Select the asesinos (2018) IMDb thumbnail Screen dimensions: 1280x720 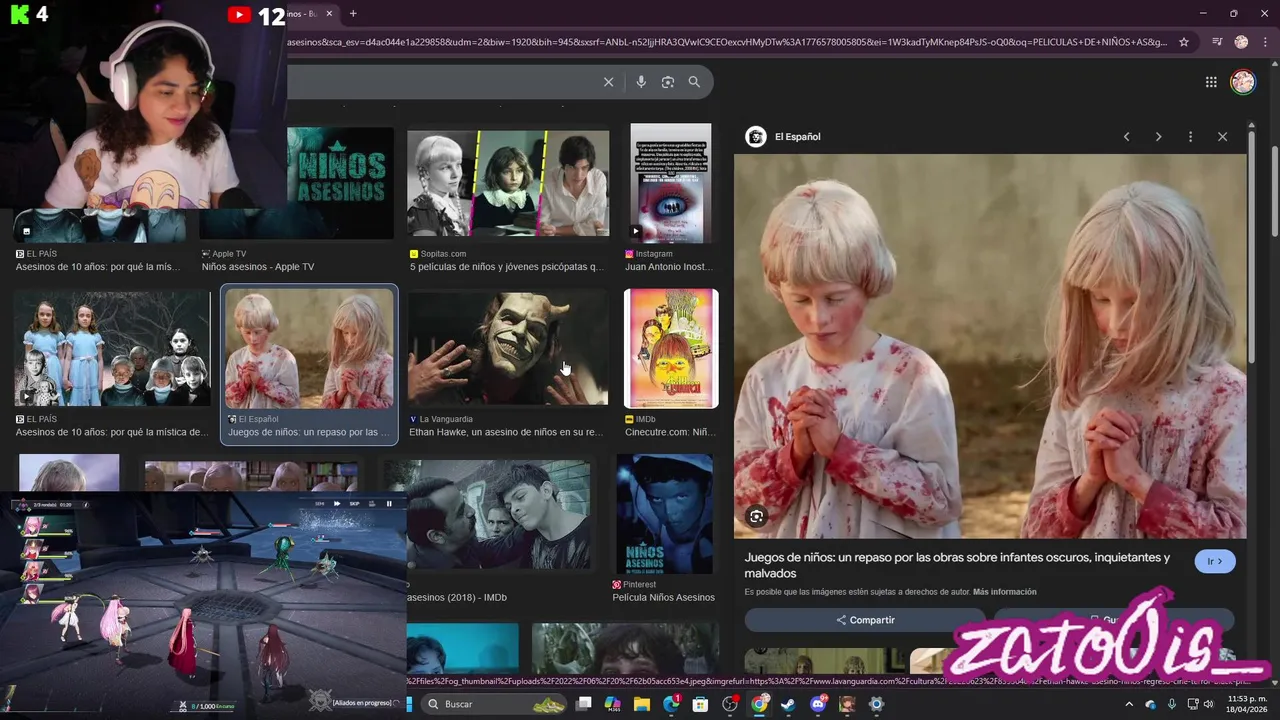click(x=488, y=514)
